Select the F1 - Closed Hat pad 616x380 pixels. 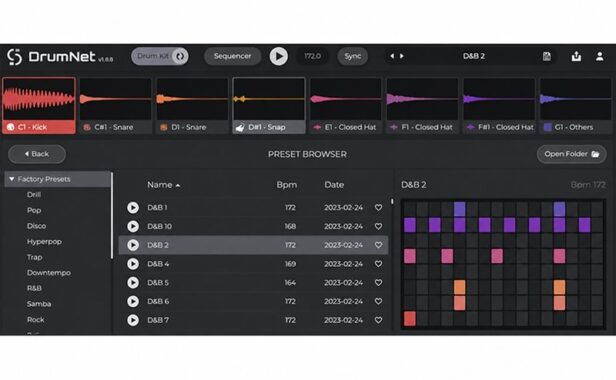click(x=422, y=106)
